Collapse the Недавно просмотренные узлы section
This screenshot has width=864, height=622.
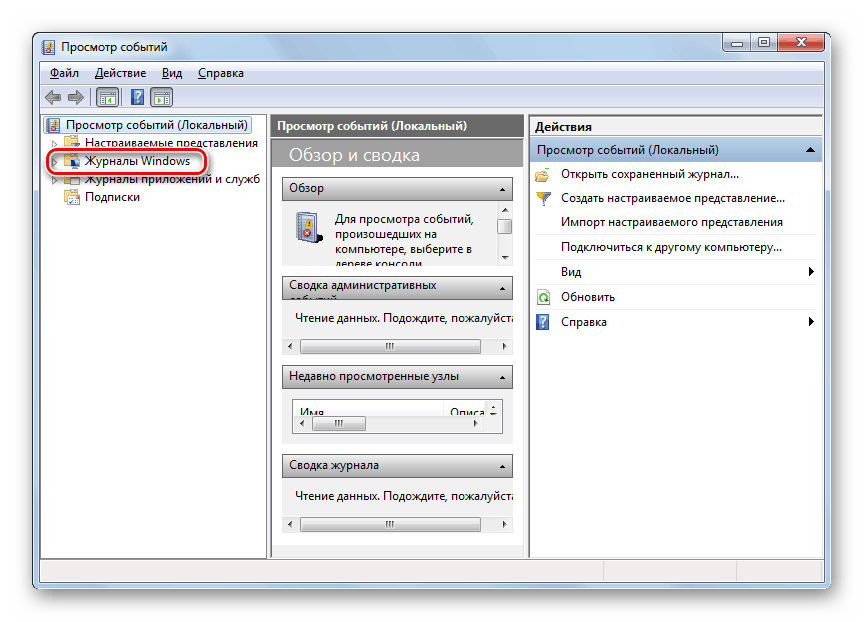[x=503, y=377]
